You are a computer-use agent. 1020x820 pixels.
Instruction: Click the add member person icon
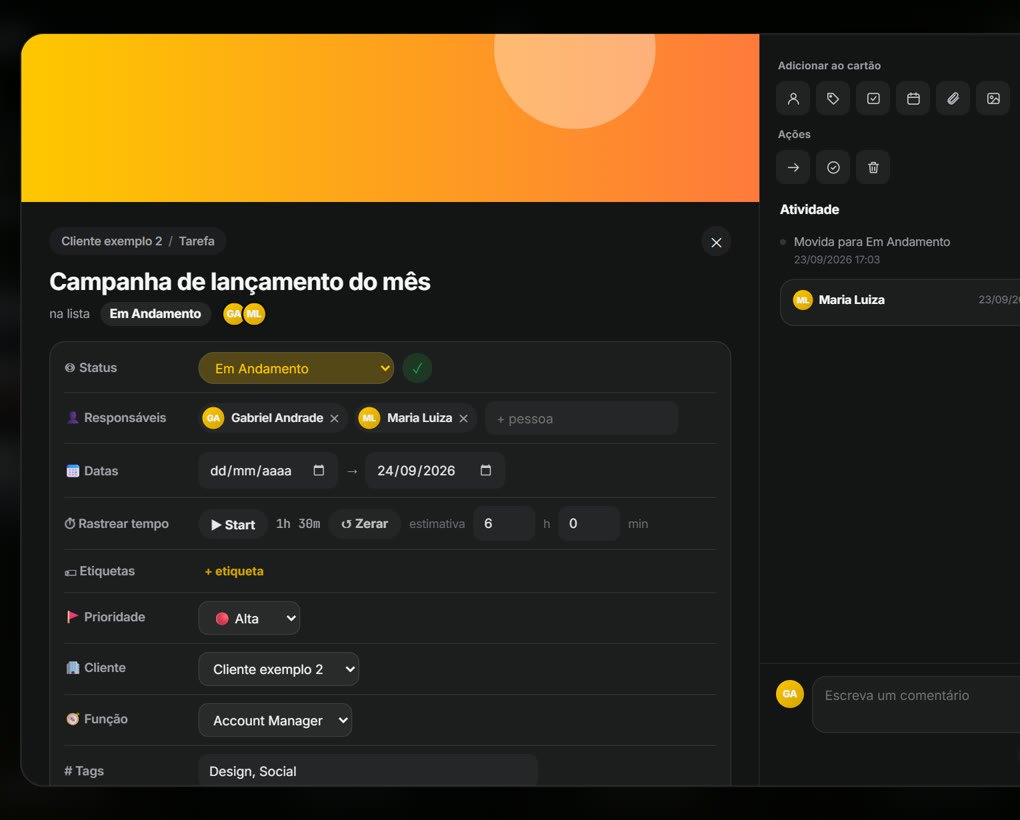pos(793,99)
